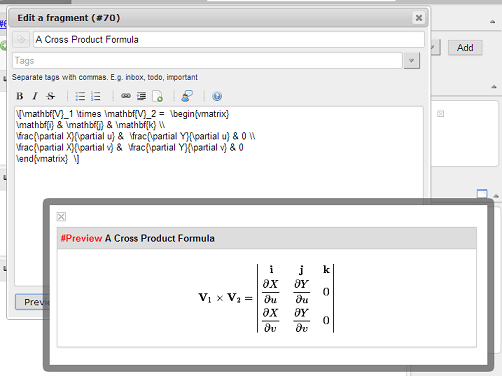Image resolution: width=502 pixels, height=376 pixels.
Task: Click the user chat bubble toolbar icon
Action: coord(187,96)
